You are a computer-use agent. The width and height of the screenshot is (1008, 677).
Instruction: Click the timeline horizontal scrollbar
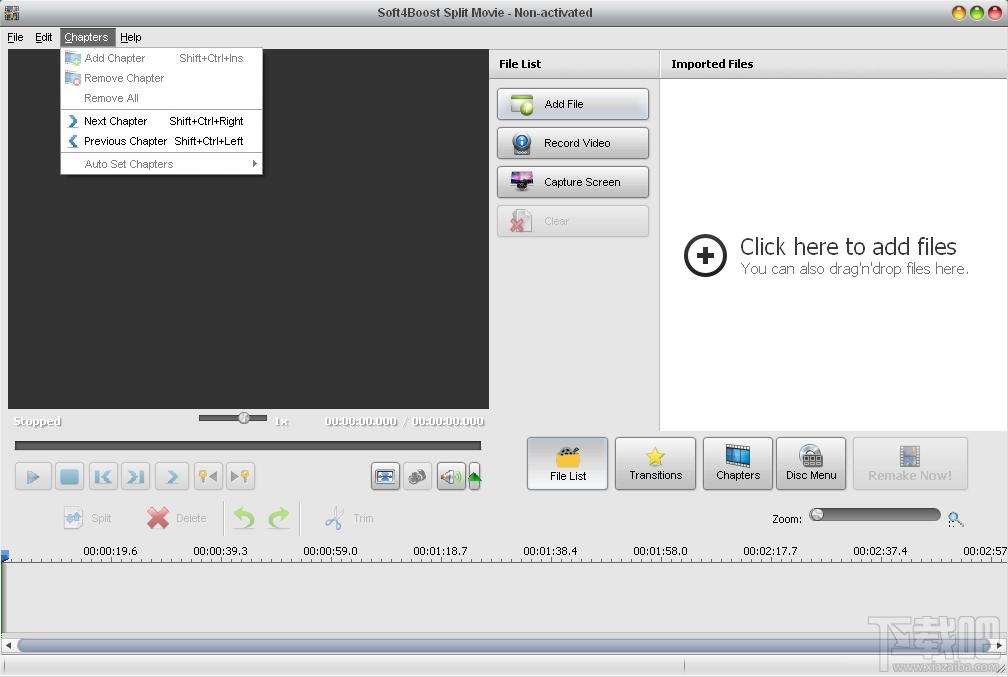(x=503, y=645)
